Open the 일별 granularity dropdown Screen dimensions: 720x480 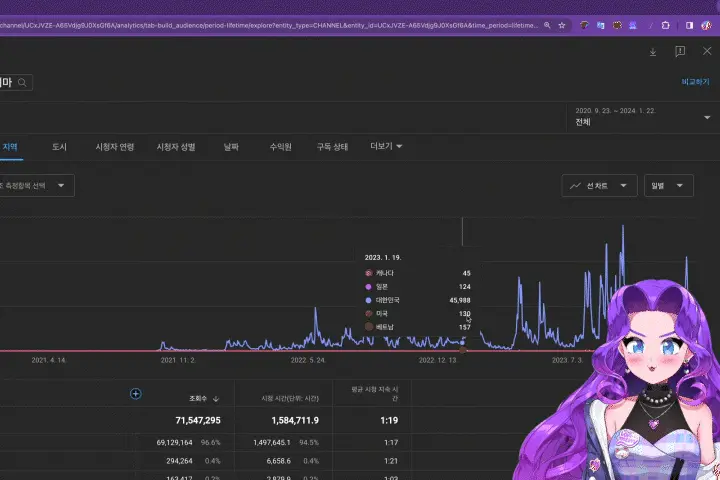click(x=669, y=186)
